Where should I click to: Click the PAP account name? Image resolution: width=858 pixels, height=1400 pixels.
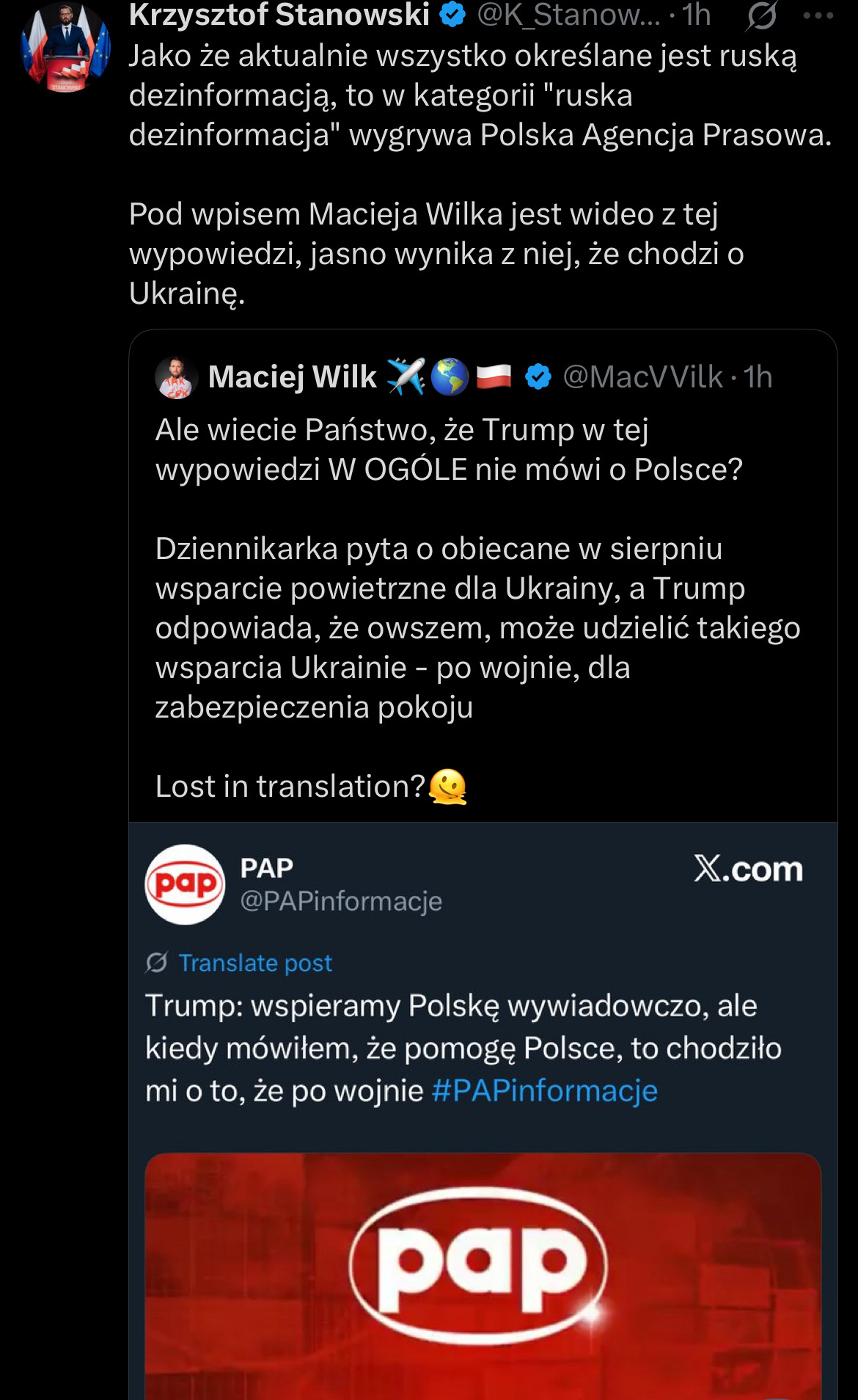(x=267, y=868)
